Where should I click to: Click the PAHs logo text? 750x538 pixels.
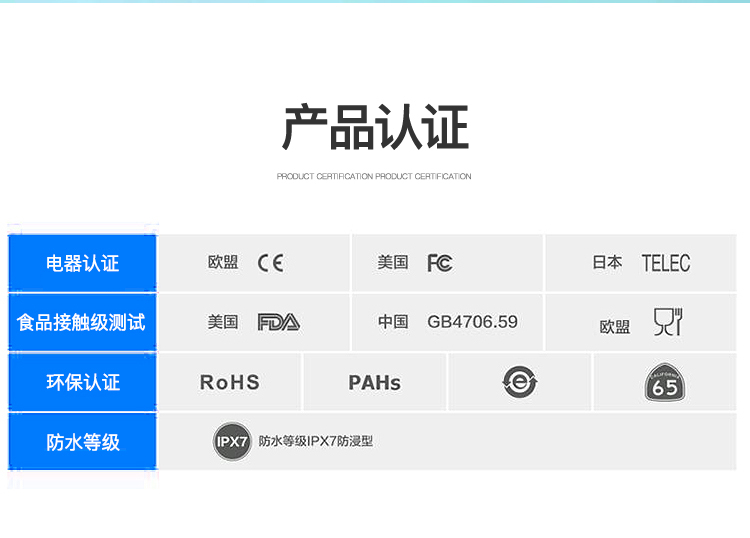coord(375,383)
